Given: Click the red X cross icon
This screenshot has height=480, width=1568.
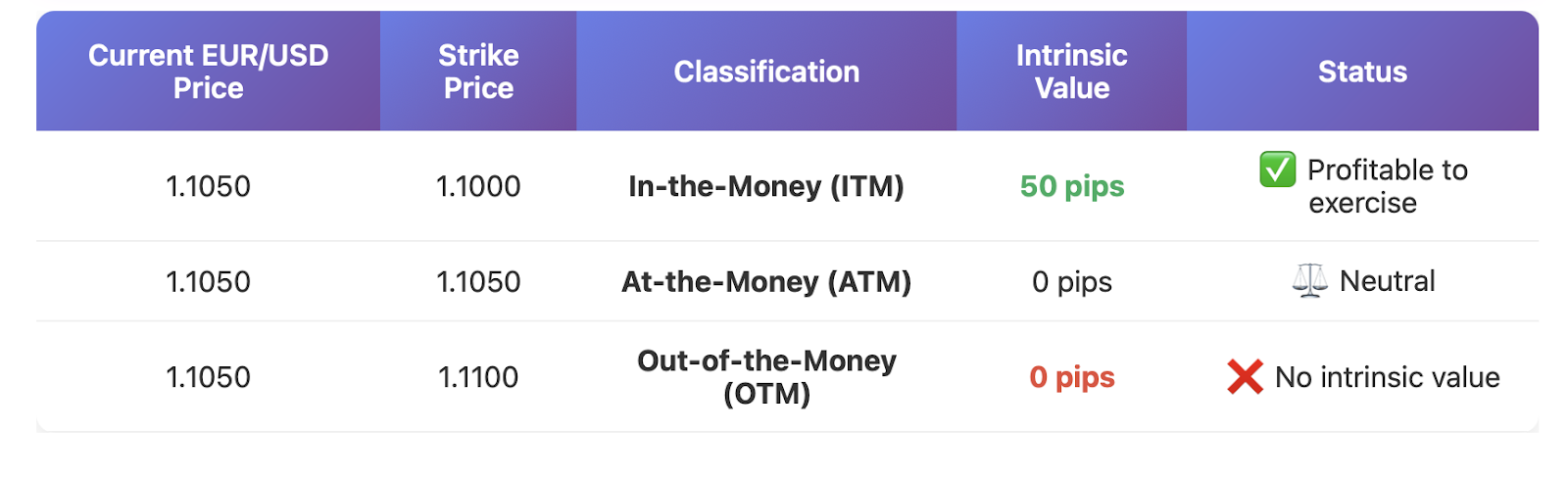Looking at the screenshot, I should 1245,377.
